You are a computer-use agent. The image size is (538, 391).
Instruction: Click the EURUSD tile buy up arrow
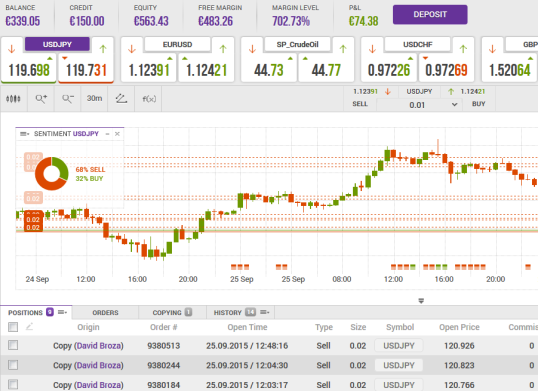[223, 49]
